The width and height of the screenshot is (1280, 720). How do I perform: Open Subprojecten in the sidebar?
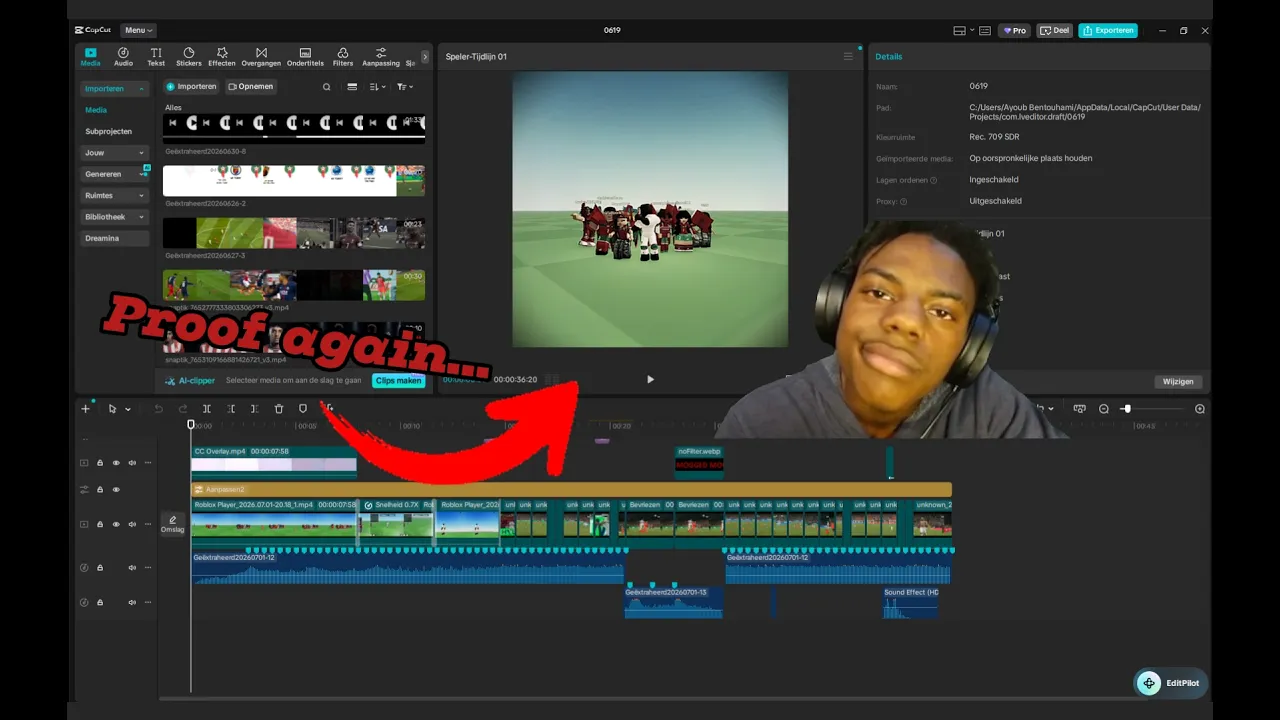point(108,131)
